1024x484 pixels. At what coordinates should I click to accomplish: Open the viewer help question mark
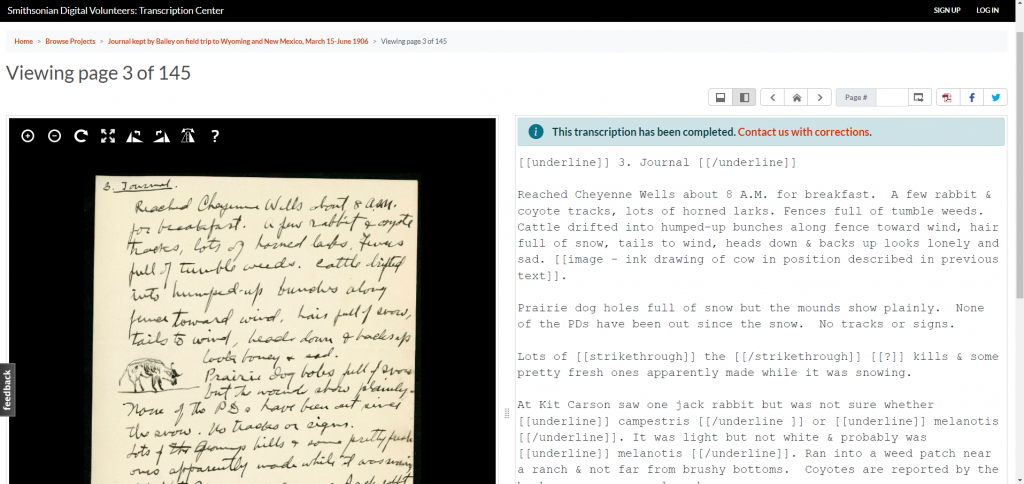[215, 136]
